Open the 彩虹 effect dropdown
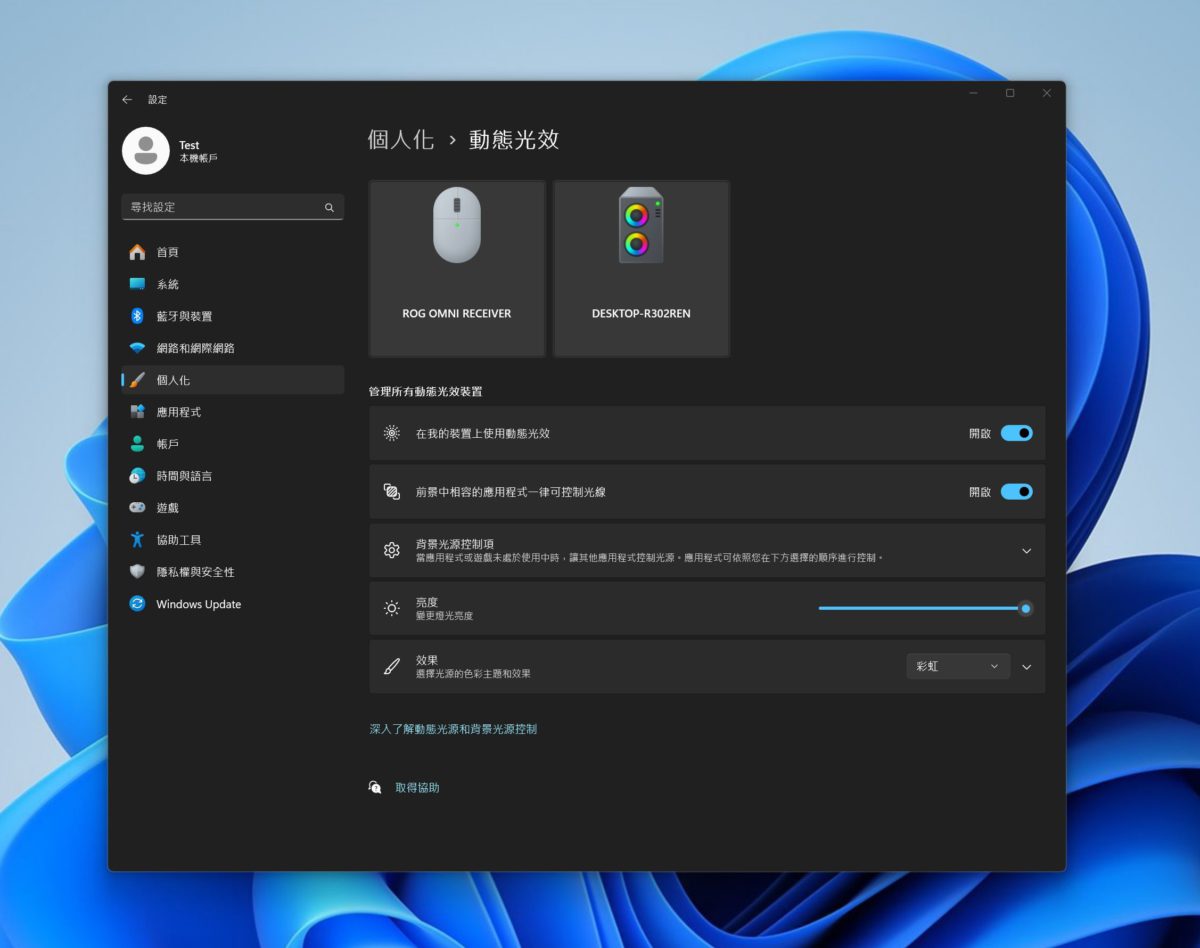Viewport: 1200px width, 948px height. point(957,666)
